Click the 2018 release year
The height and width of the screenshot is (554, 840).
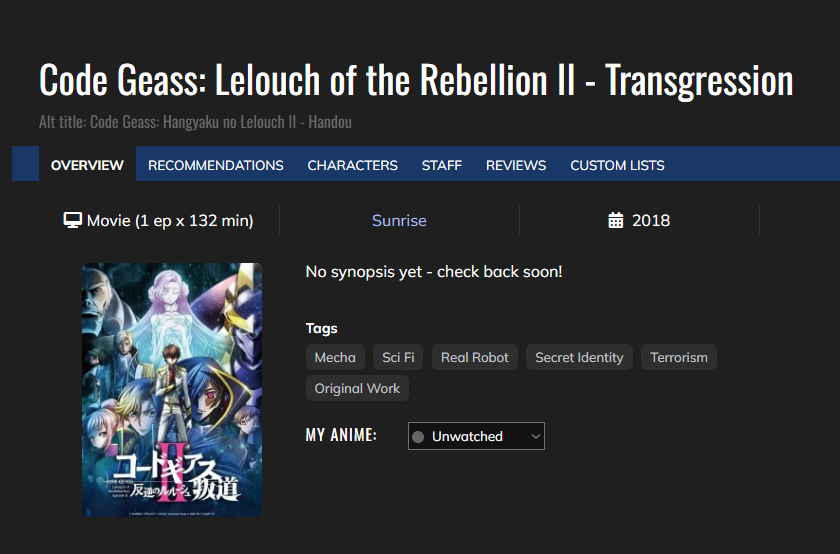(651, 220)
